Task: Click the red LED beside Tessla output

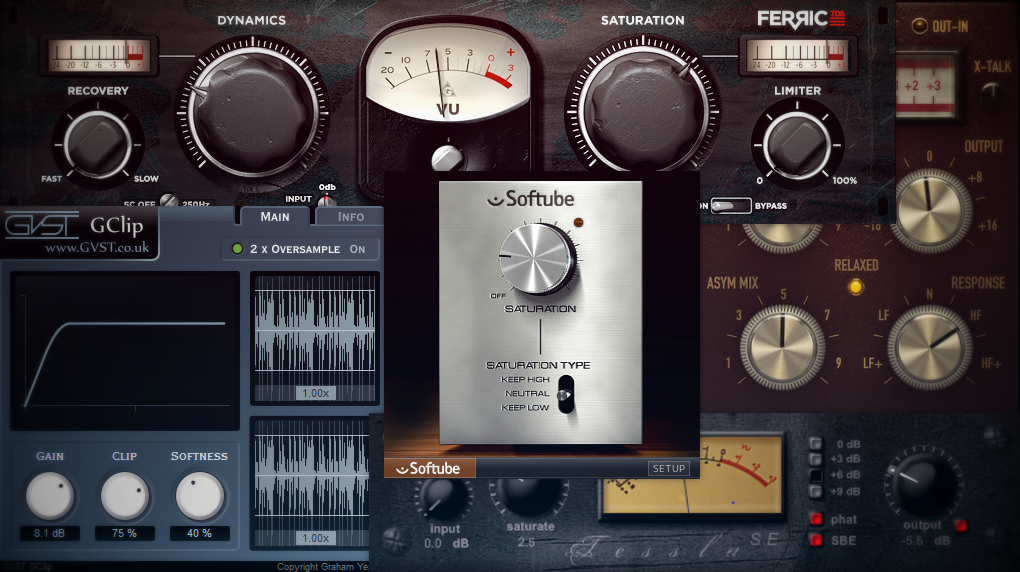Action: tap(961, 525)
